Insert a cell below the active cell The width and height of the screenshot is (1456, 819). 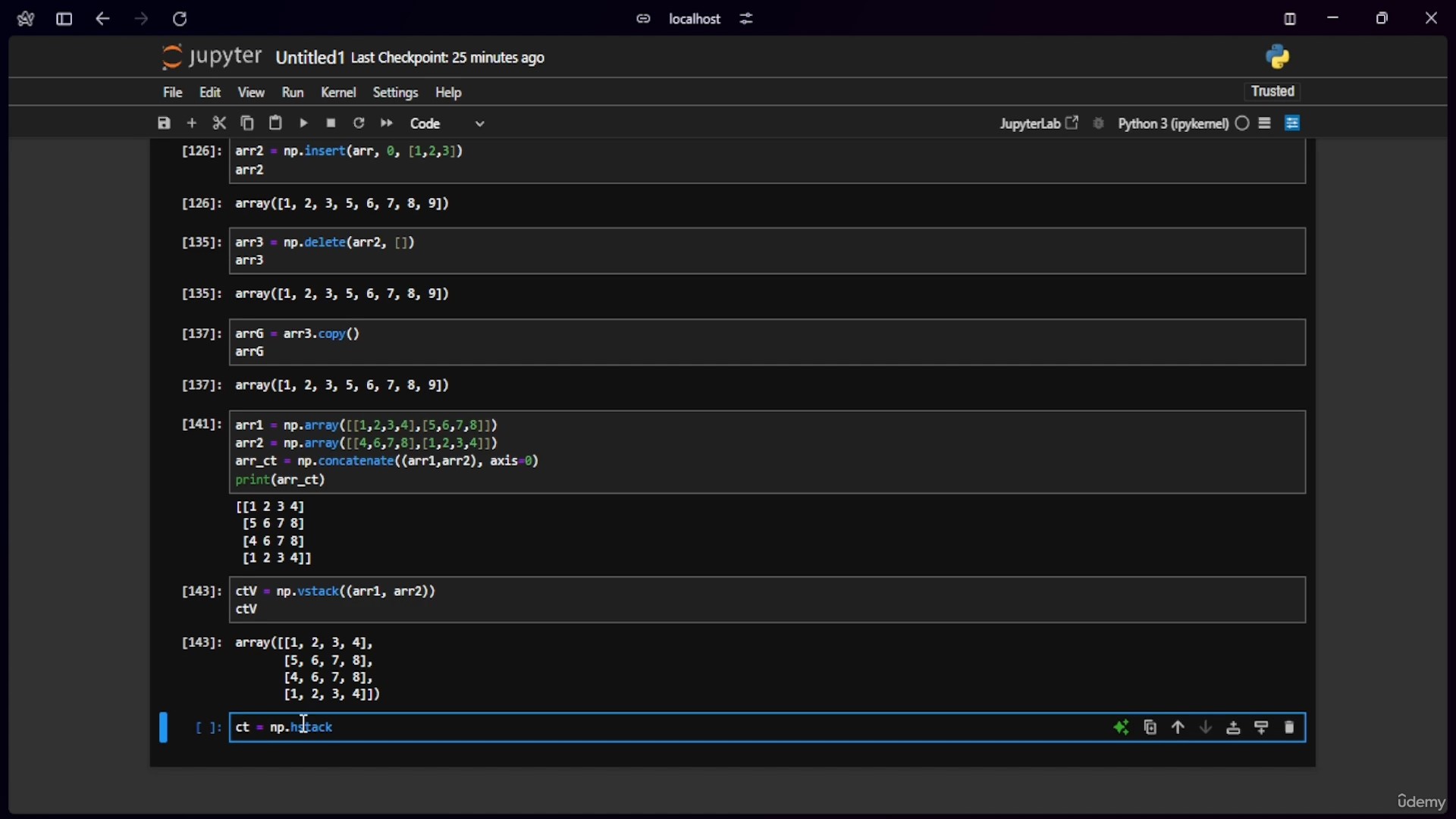pyautogui.click(x=1262, y=728)
